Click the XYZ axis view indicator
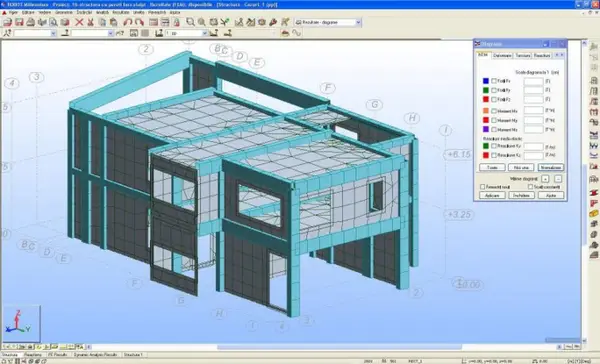The image size is (600, 364). 21,324
